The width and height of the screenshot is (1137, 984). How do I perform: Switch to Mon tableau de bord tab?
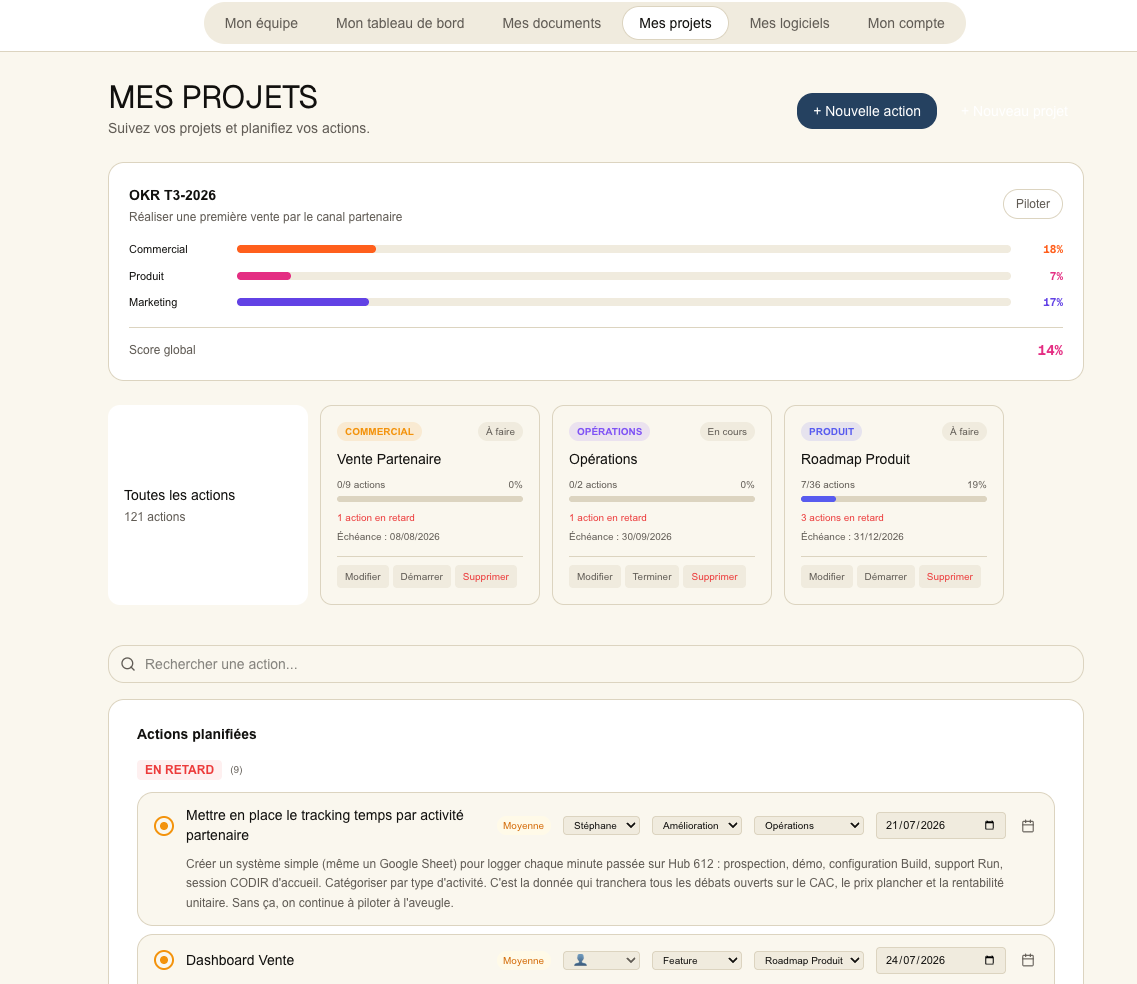pyautogui.click(x=400, y=23)
